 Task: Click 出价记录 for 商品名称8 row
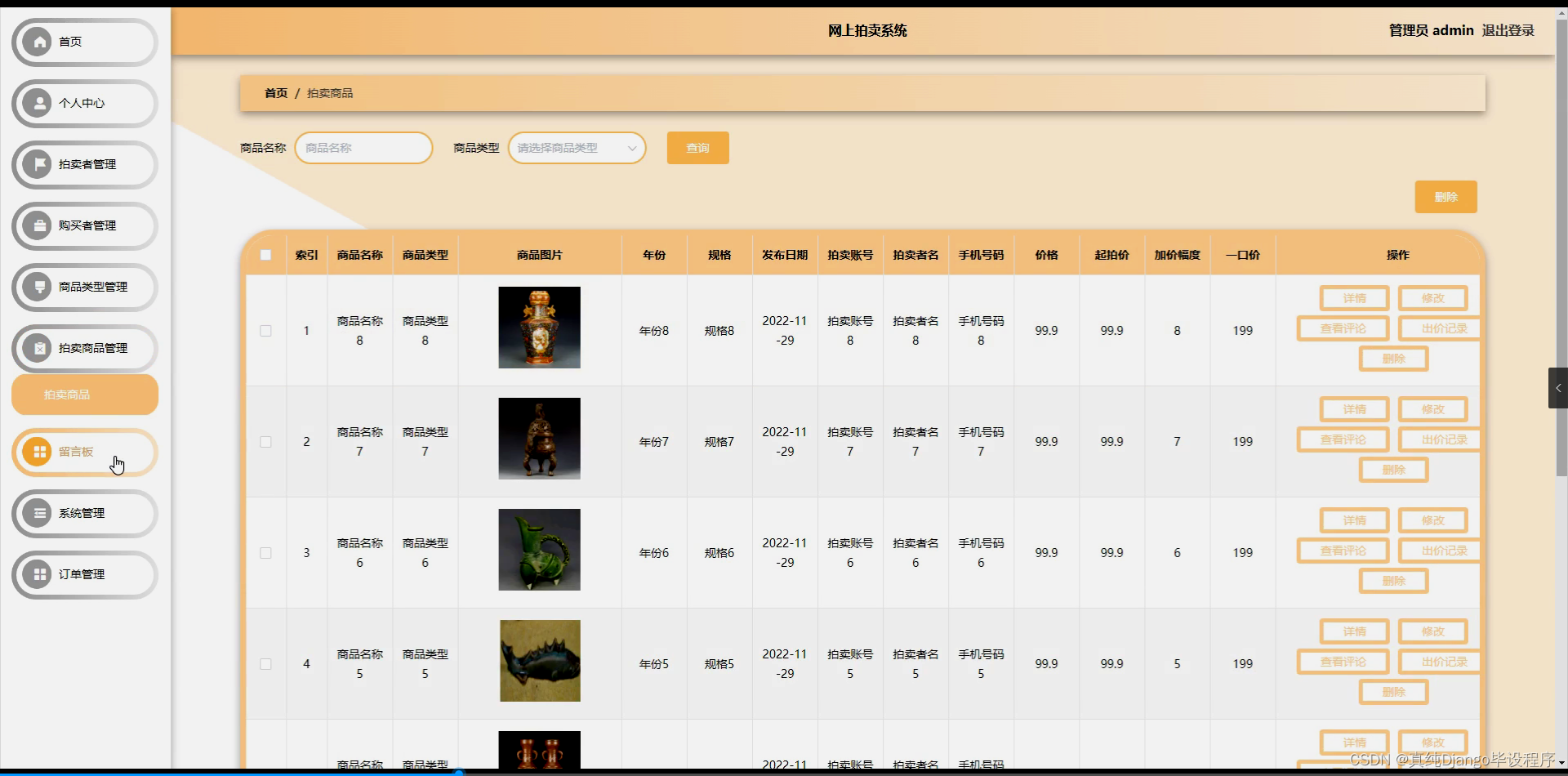point(1439,328)
